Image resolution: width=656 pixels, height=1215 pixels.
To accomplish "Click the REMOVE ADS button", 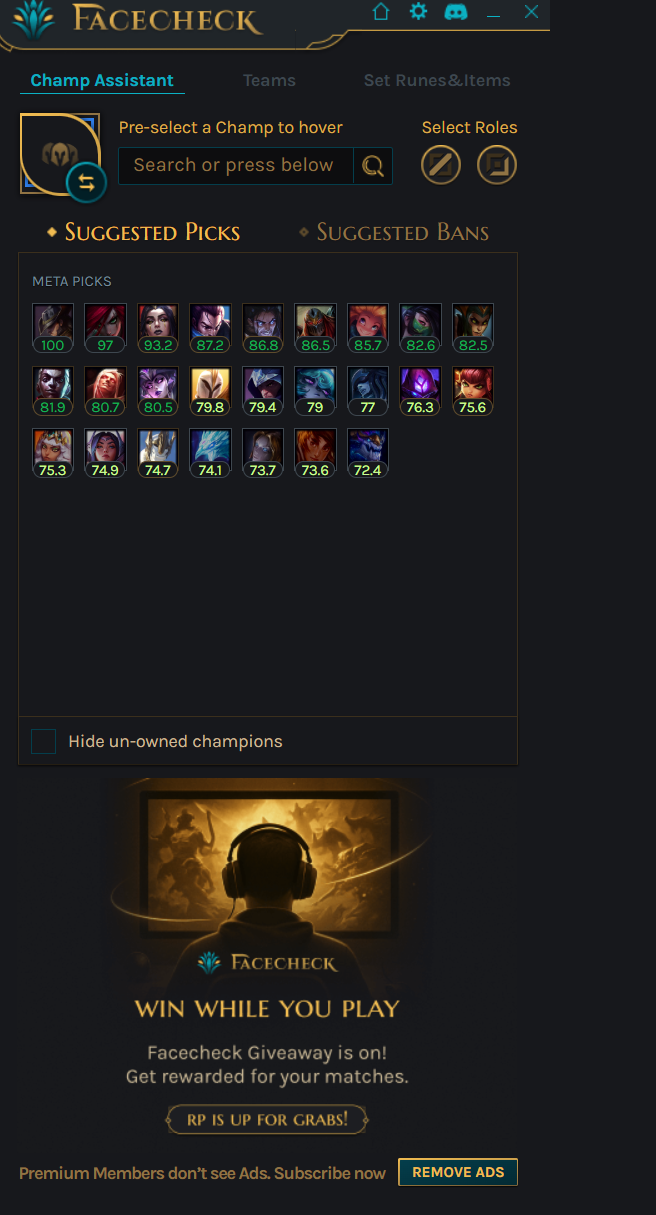I will (x=458, y=1172).
